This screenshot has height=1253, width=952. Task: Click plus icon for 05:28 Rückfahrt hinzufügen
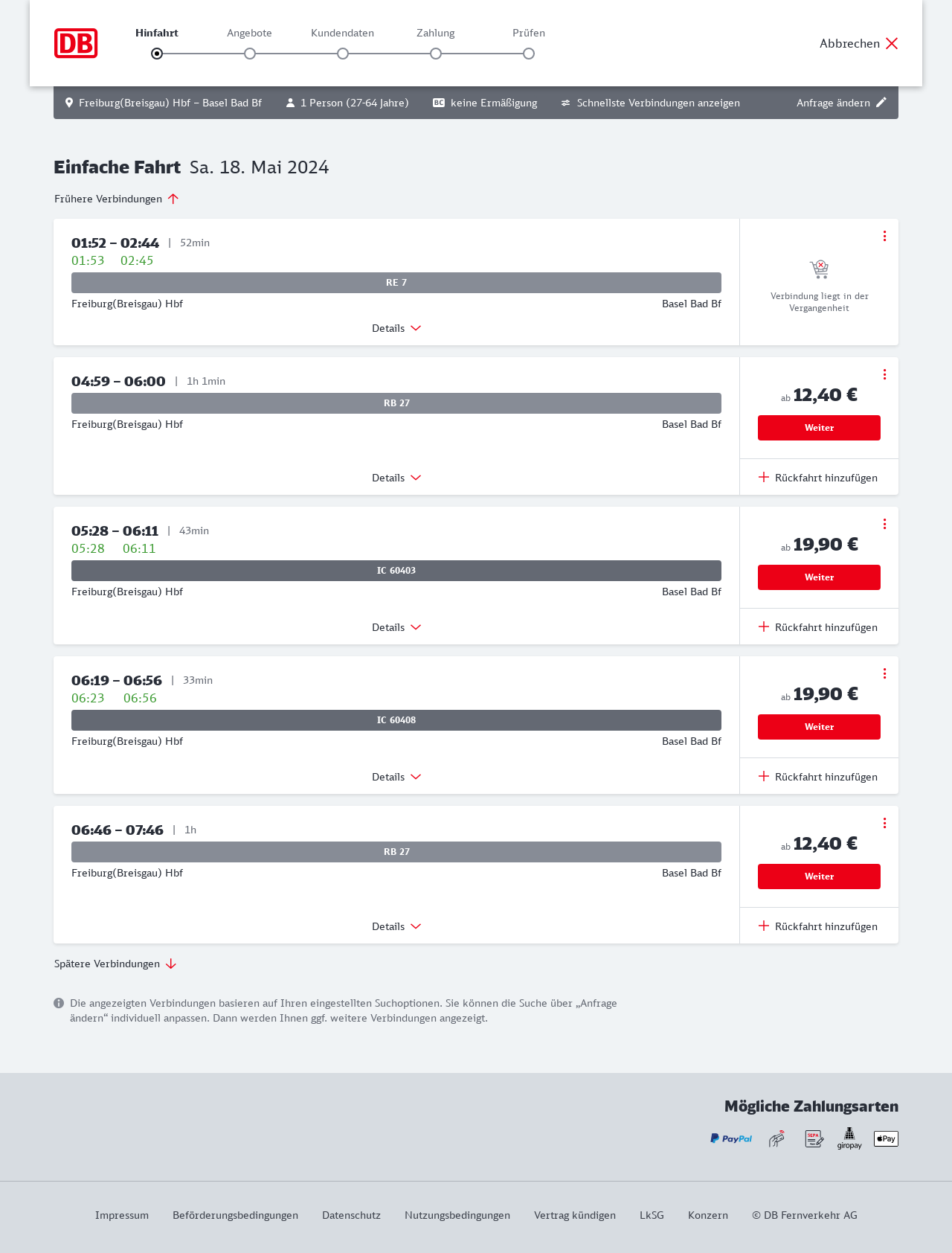pyautogui.click(x=764, y=626)
